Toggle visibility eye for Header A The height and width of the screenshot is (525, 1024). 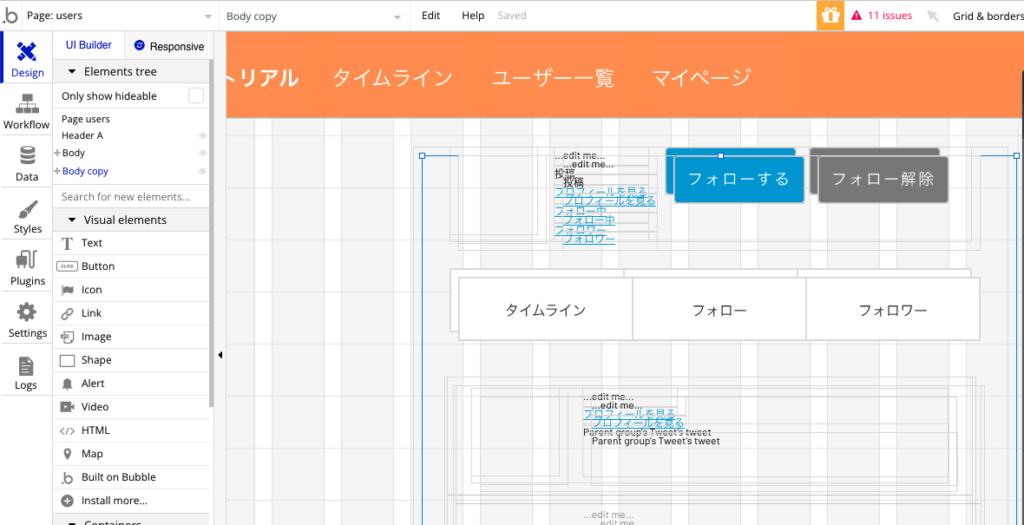click(202, 136)
